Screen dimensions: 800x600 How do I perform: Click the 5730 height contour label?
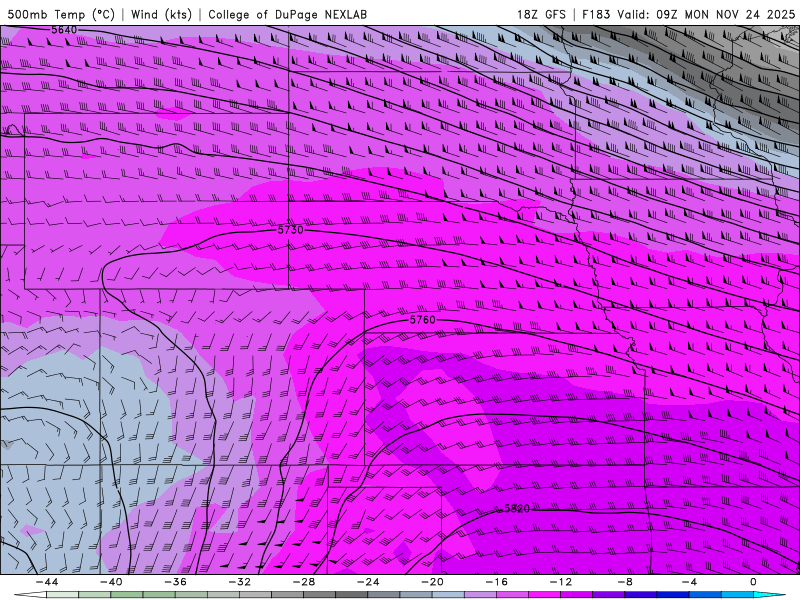[x=290, y=230]
